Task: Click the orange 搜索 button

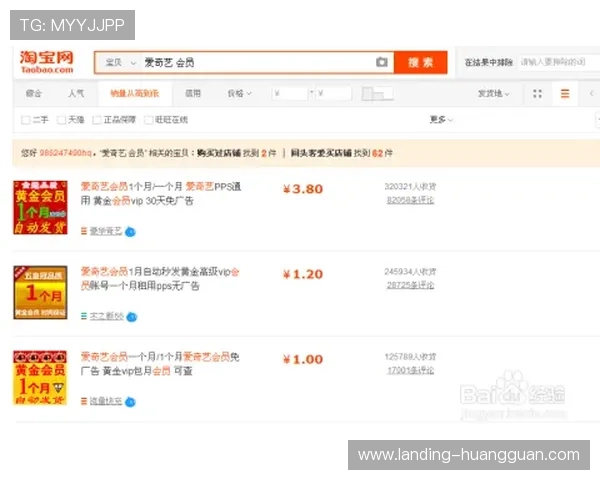Action: tap(421, 62)
